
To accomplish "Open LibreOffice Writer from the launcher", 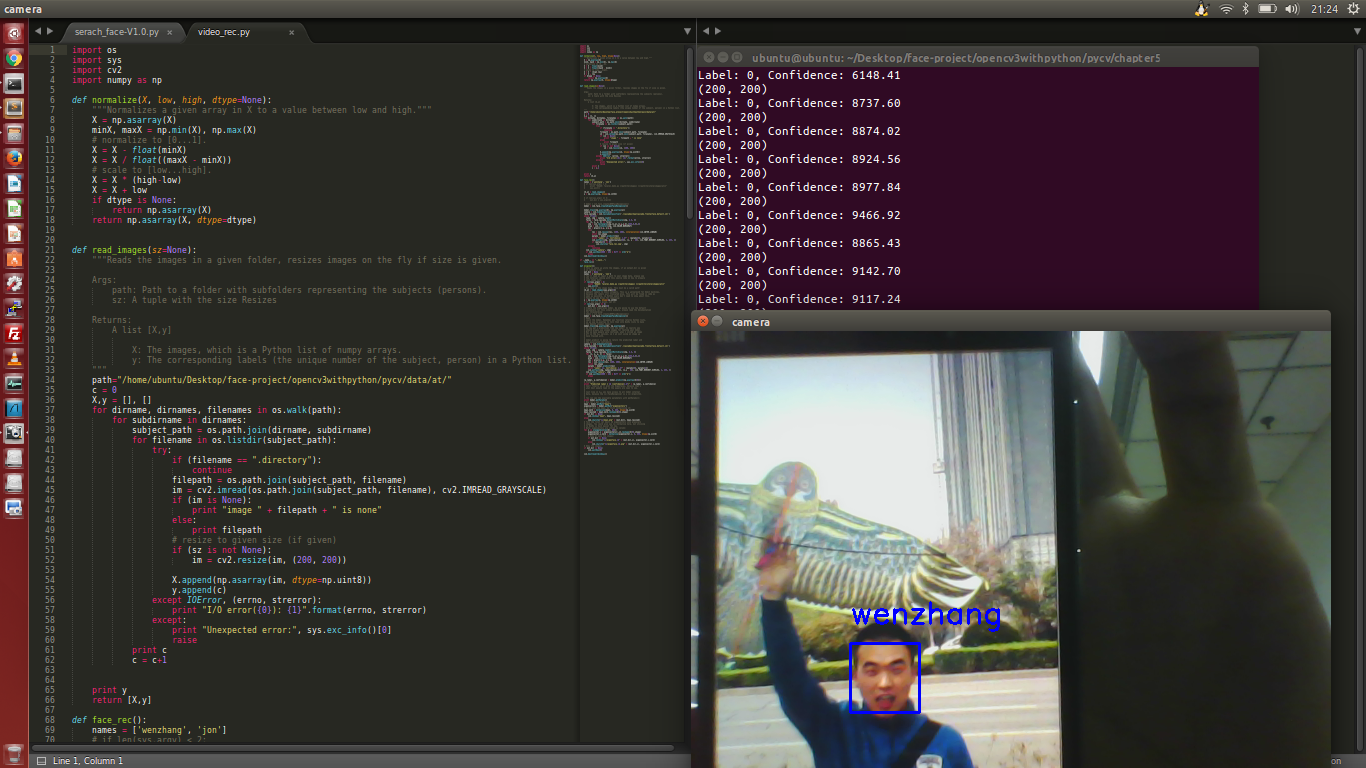I will coord(14,183).
